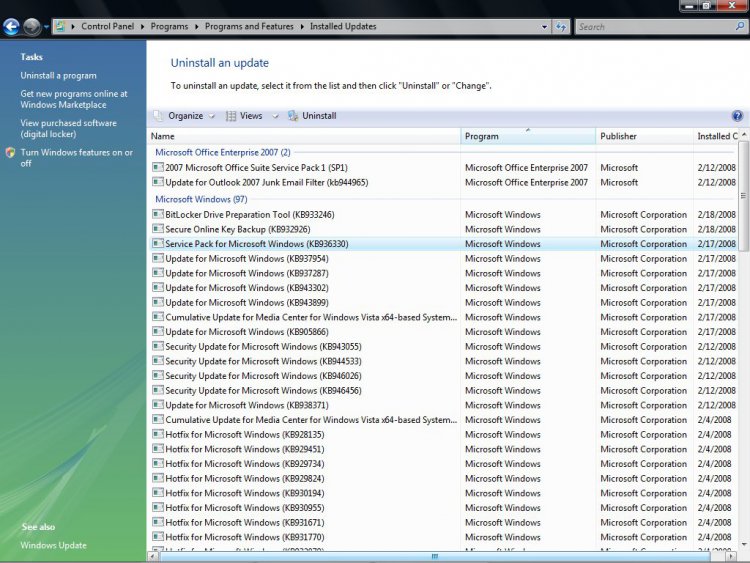
Task: Sort by the Program column header
Action: 528,136
